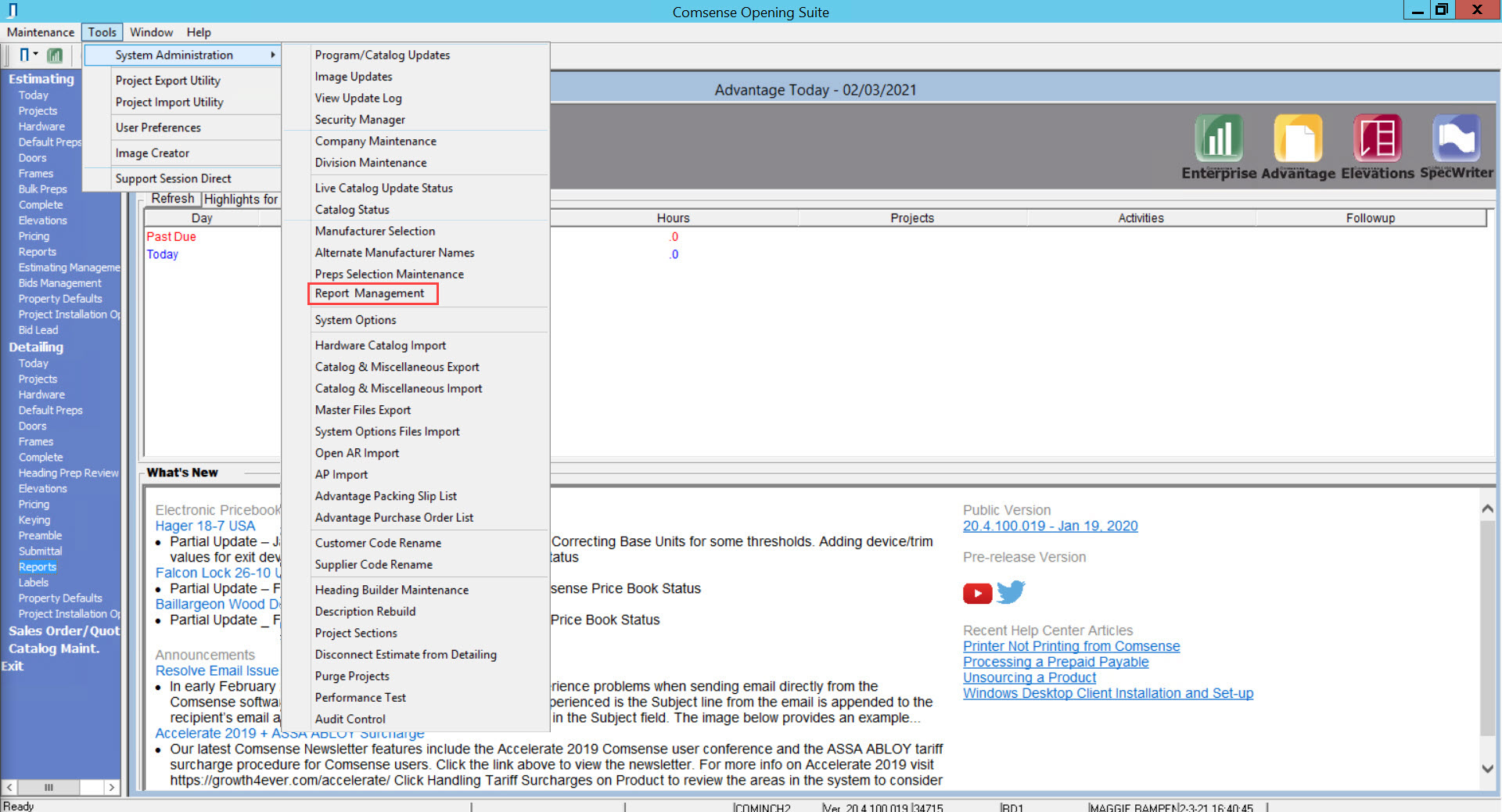Open Windows Desktop Client Installation link
The width and height of the screenshot is (1502, 812).
(x=1108, y=693)
